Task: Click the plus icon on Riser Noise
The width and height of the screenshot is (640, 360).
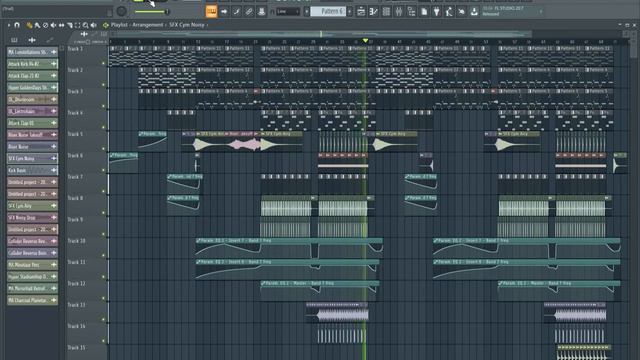Action: 53,147
